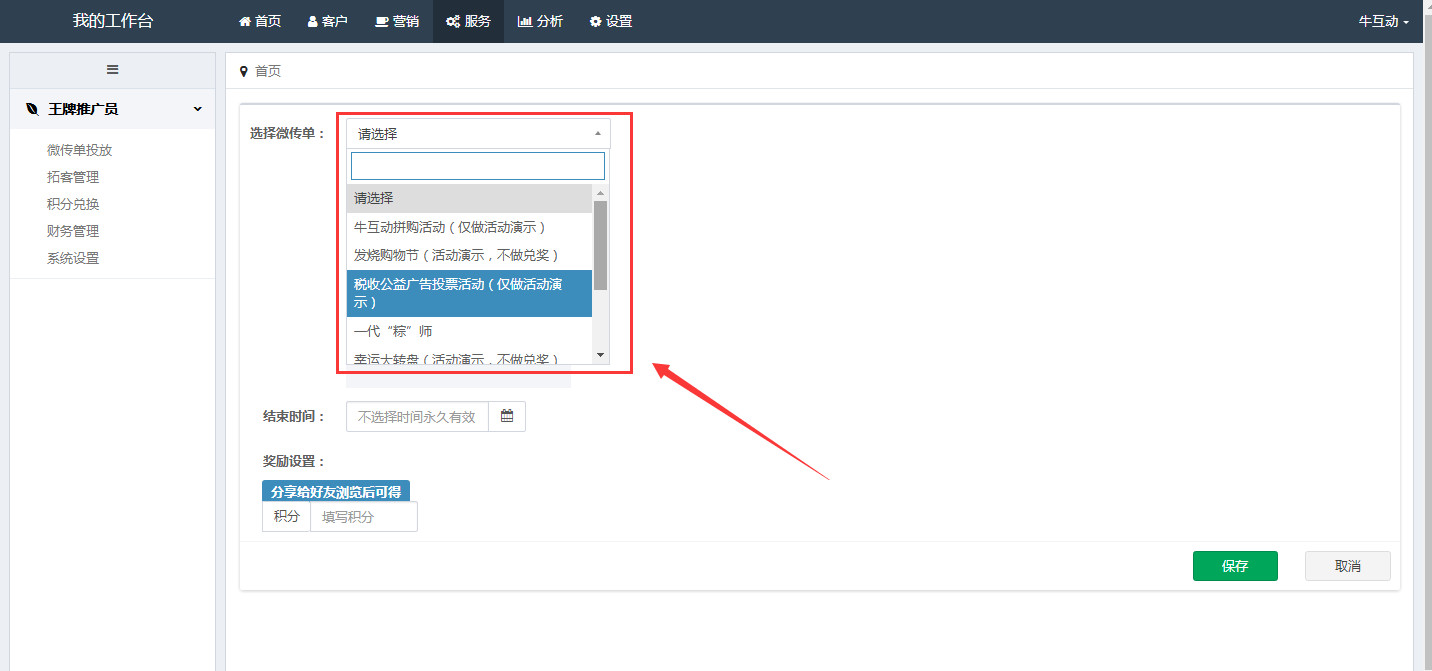Click the 请选择 combo box arrow
Viewport: 1432px width, 671px height.
pyautogui.click(x=598, y=133)
